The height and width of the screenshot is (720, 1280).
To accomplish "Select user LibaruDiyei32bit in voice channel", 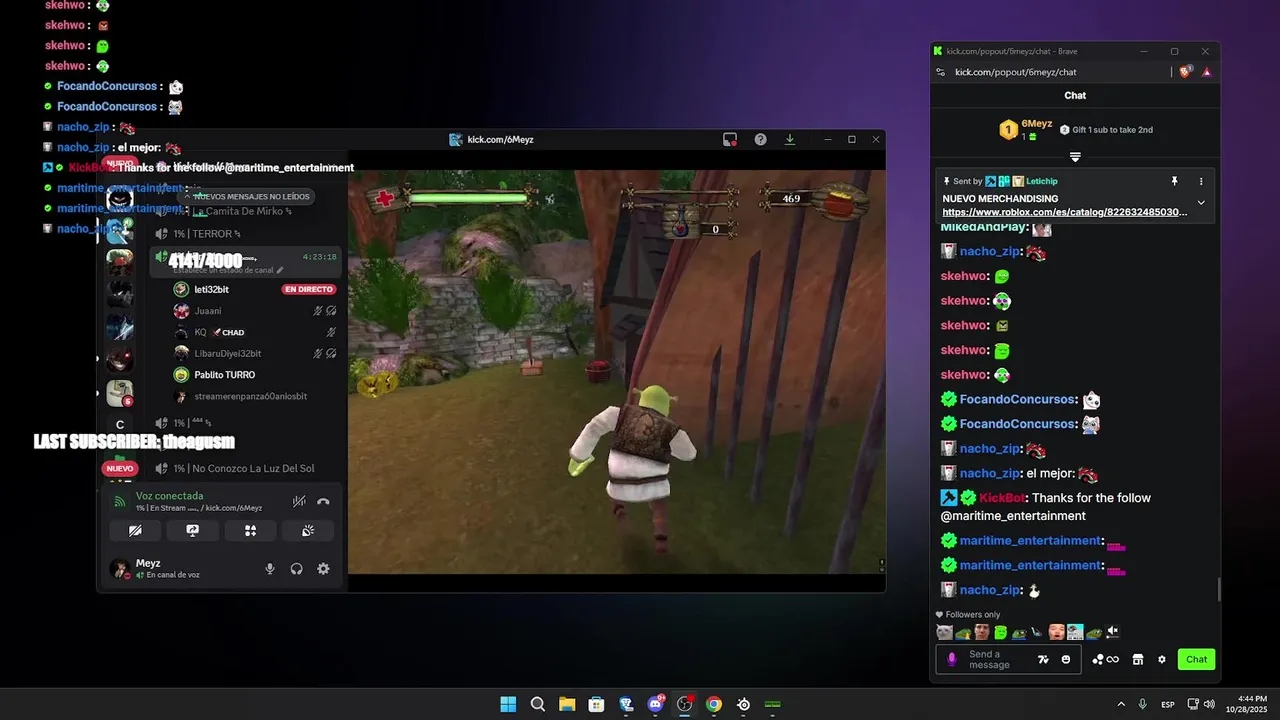I will click(x=228, y=353).
